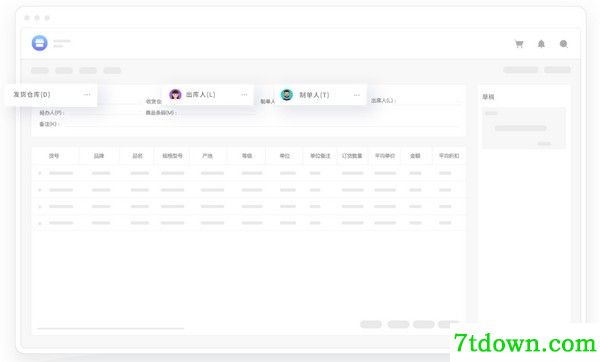Click the 品名 column header
The height and width of the screenshot is (362, 600).
pyautogui.click(x=137, y=156)
